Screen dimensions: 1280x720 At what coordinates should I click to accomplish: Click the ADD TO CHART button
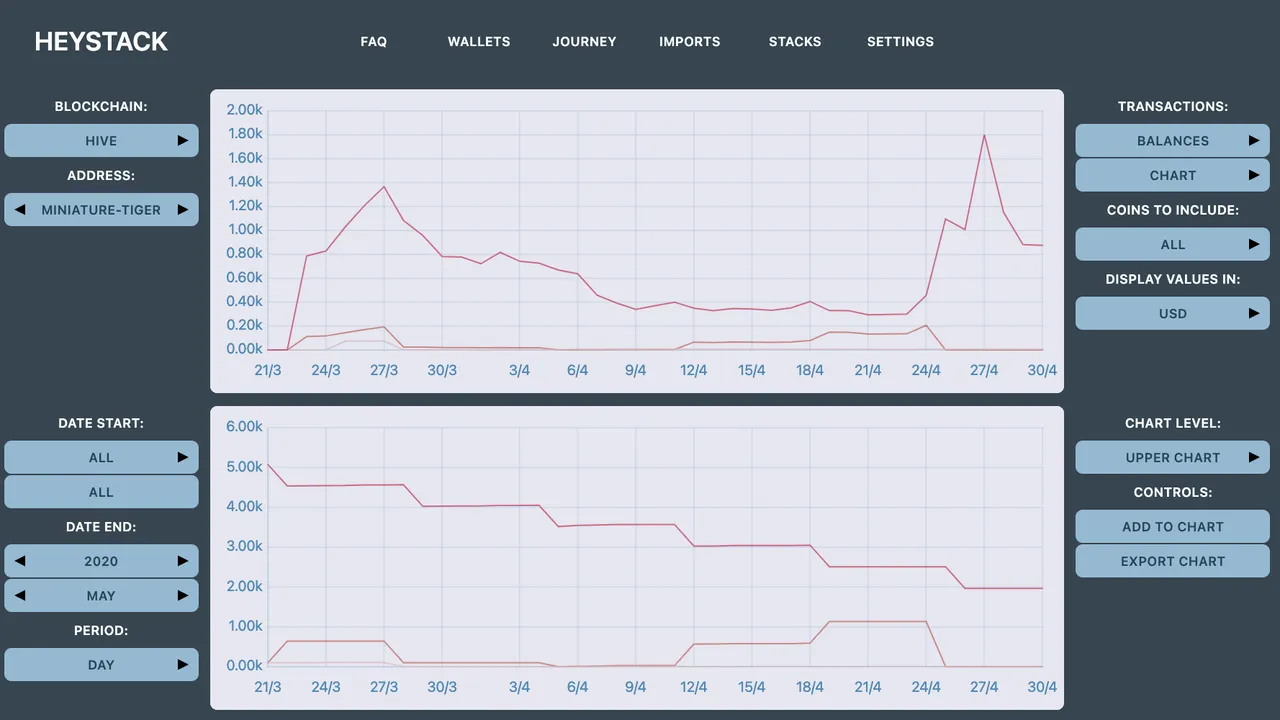1172,526
